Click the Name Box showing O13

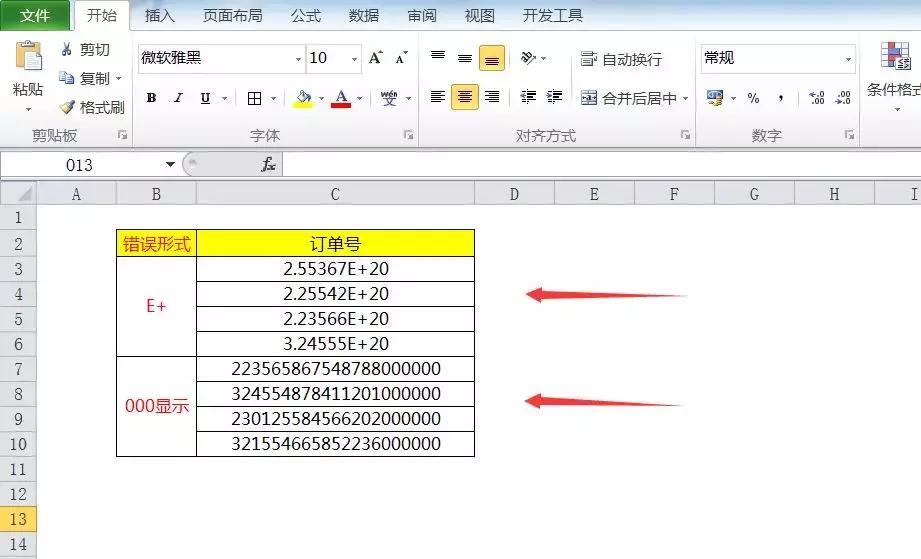click(79, 164)
